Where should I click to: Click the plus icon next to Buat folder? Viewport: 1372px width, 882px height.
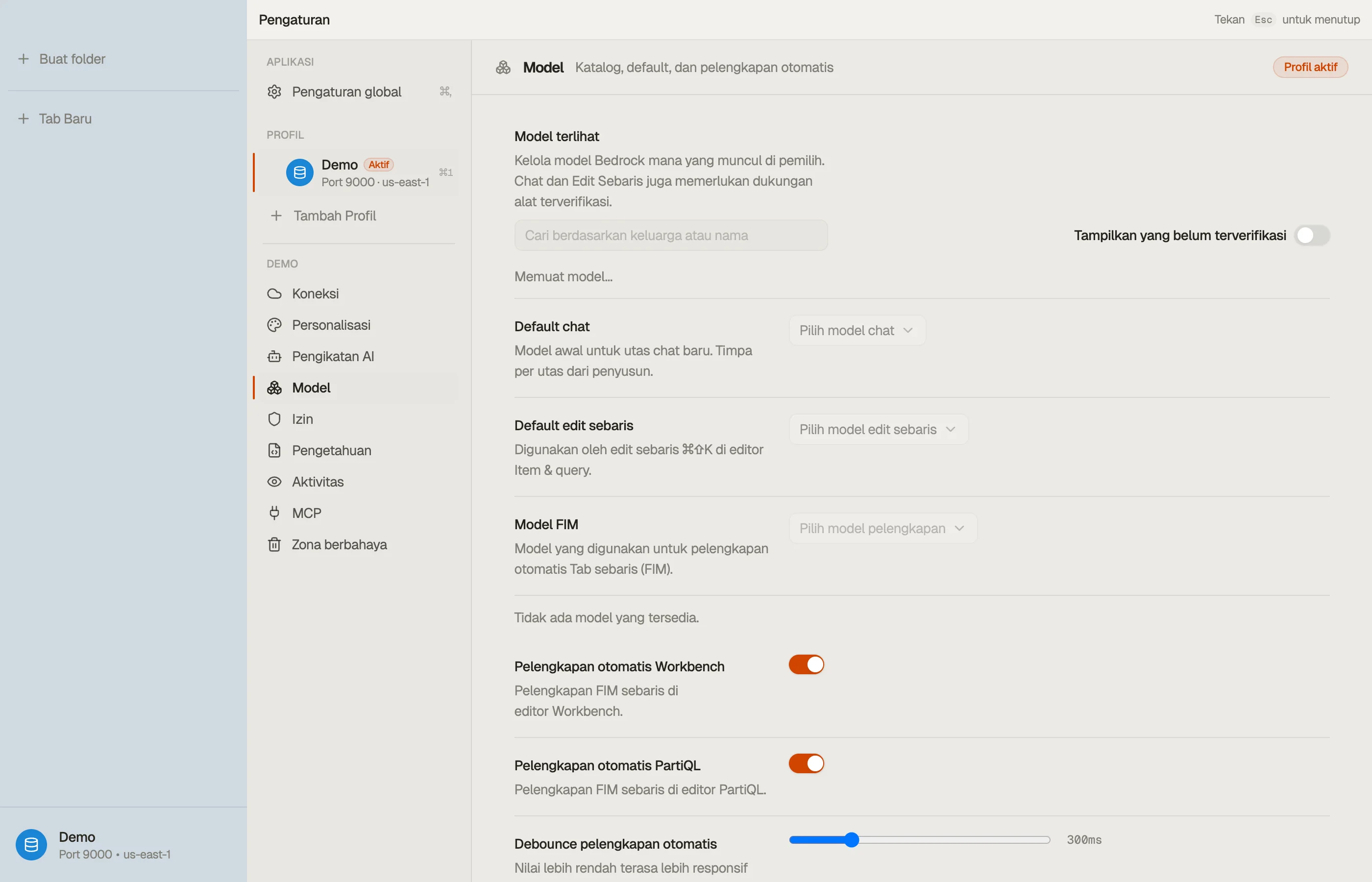tap(24, 59)
